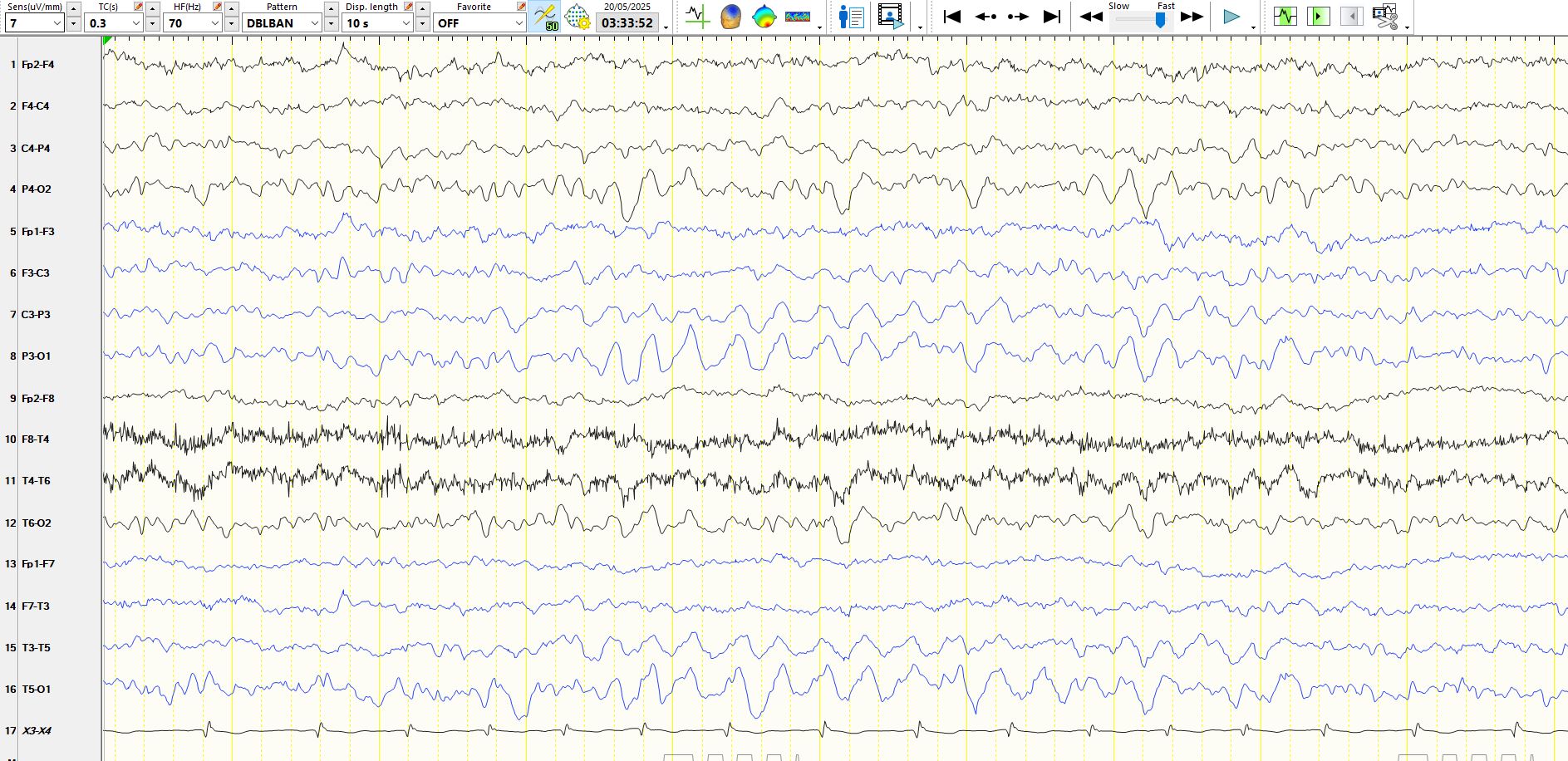This screenshot has height=761, width=1568.
Task: Expand the Sens(uV/mm) dropdown
Action: pyautogui.click(x=57, y=23)
